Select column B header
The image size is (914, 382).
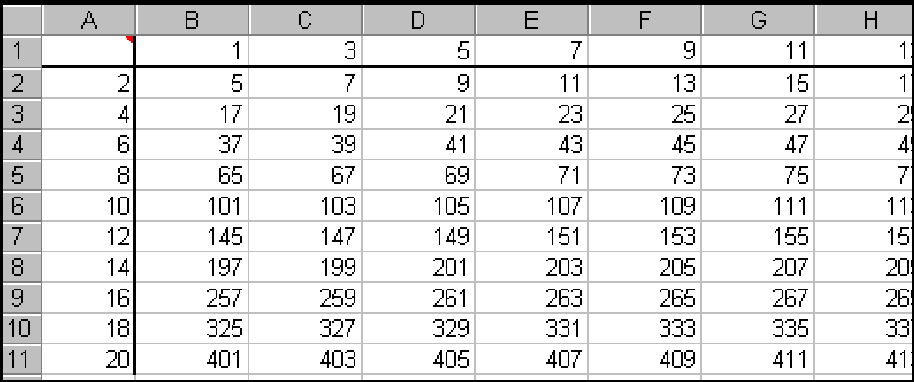click(192, 21)
